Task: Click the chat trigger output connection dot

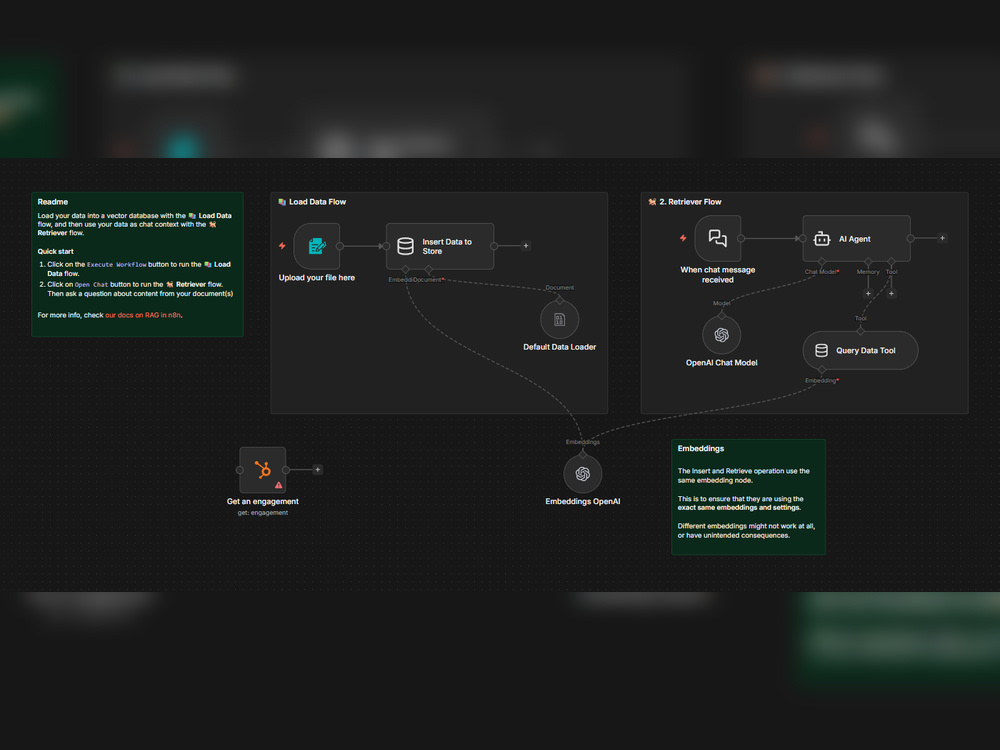Action: tap(741, 239)
